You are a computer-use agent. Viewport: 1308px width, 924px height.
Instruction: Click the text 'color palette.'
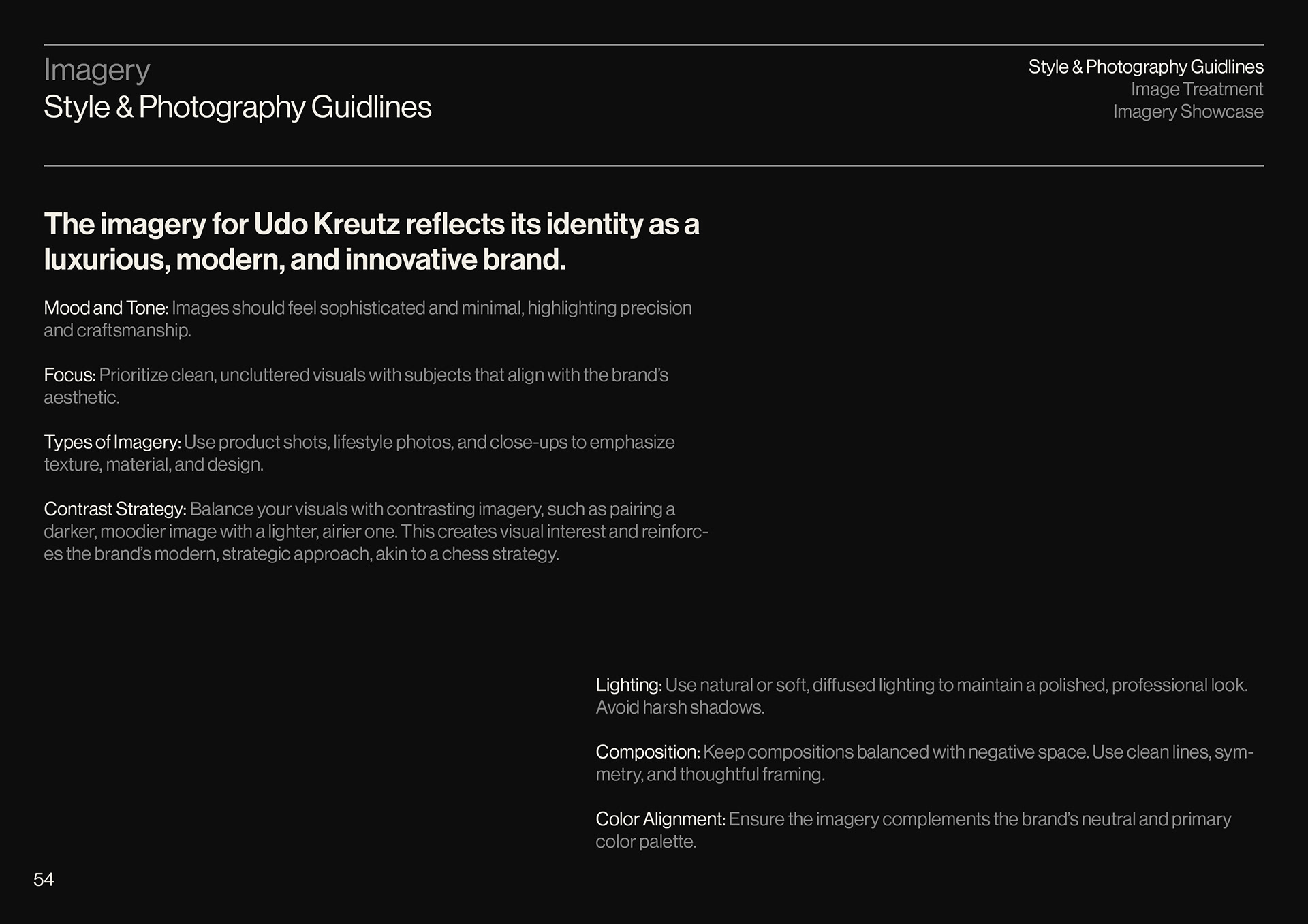[645, 842]
